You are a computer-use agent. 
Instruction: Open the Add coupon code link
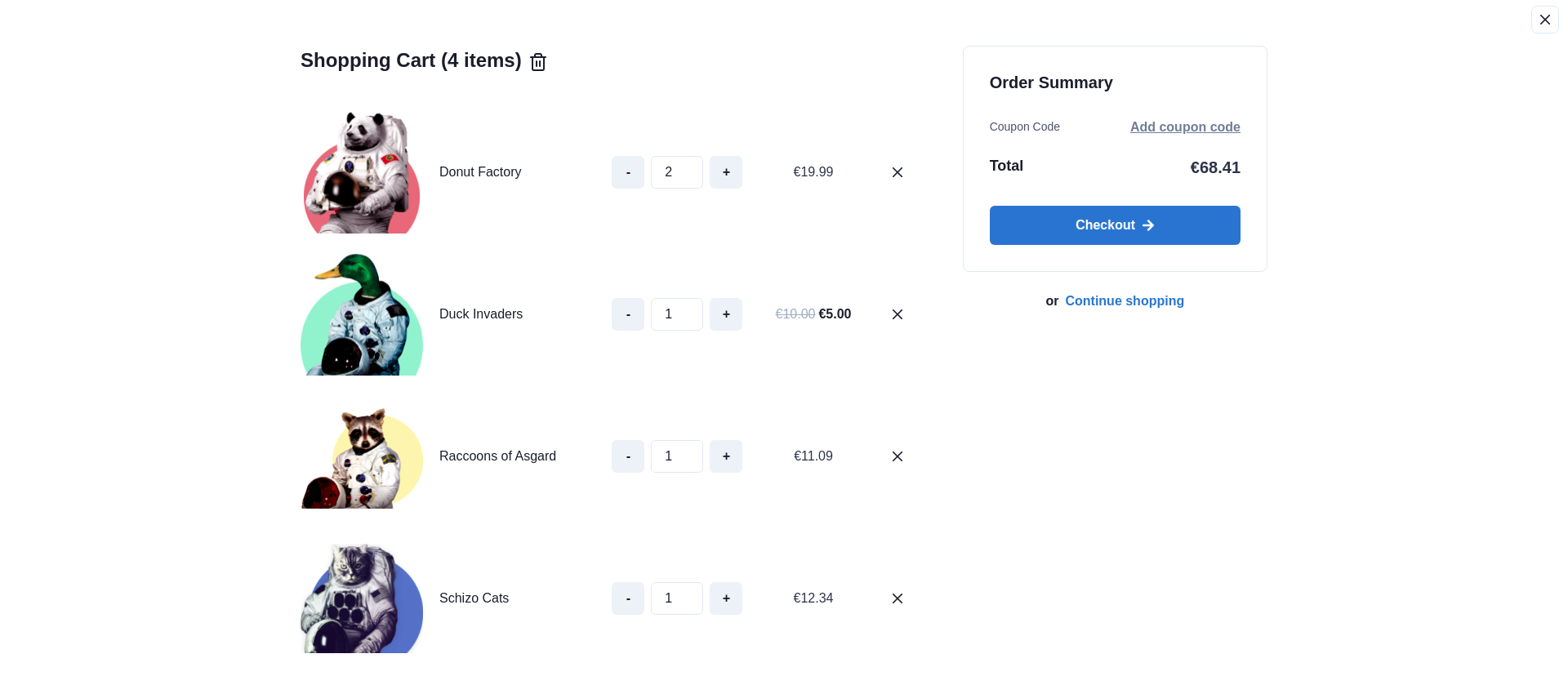click(x=1184, y=127)
